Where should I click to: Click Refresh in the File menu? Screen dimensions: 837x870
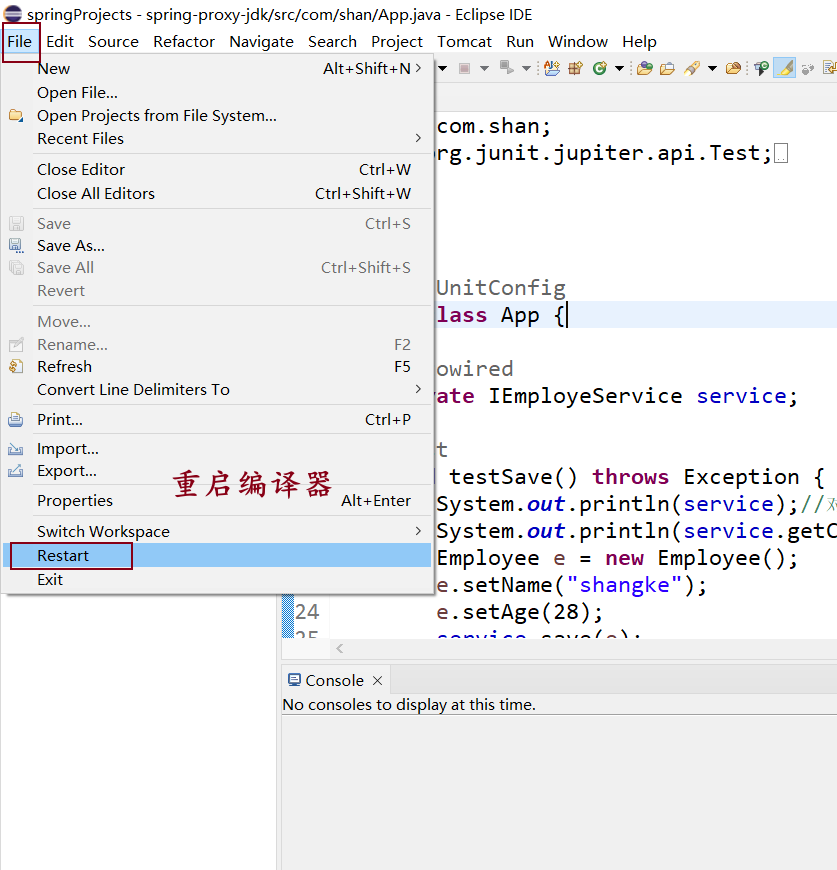[217, 367]
